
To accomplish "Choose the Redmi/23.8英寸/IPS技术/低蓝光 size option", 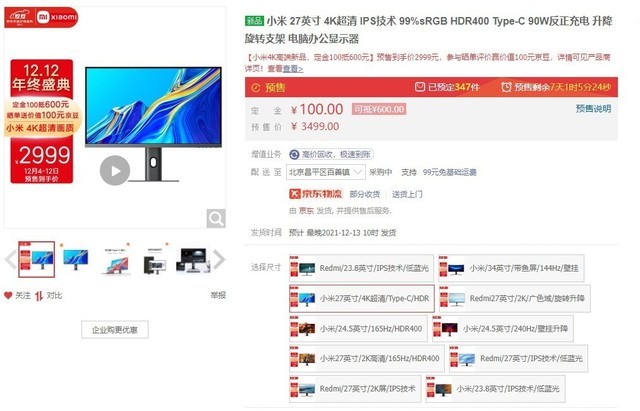I will [361, 268].
